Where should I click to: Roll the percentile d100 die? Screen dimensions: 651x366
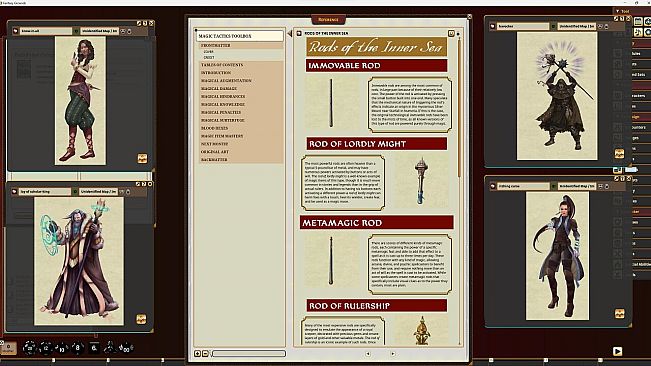125,348
